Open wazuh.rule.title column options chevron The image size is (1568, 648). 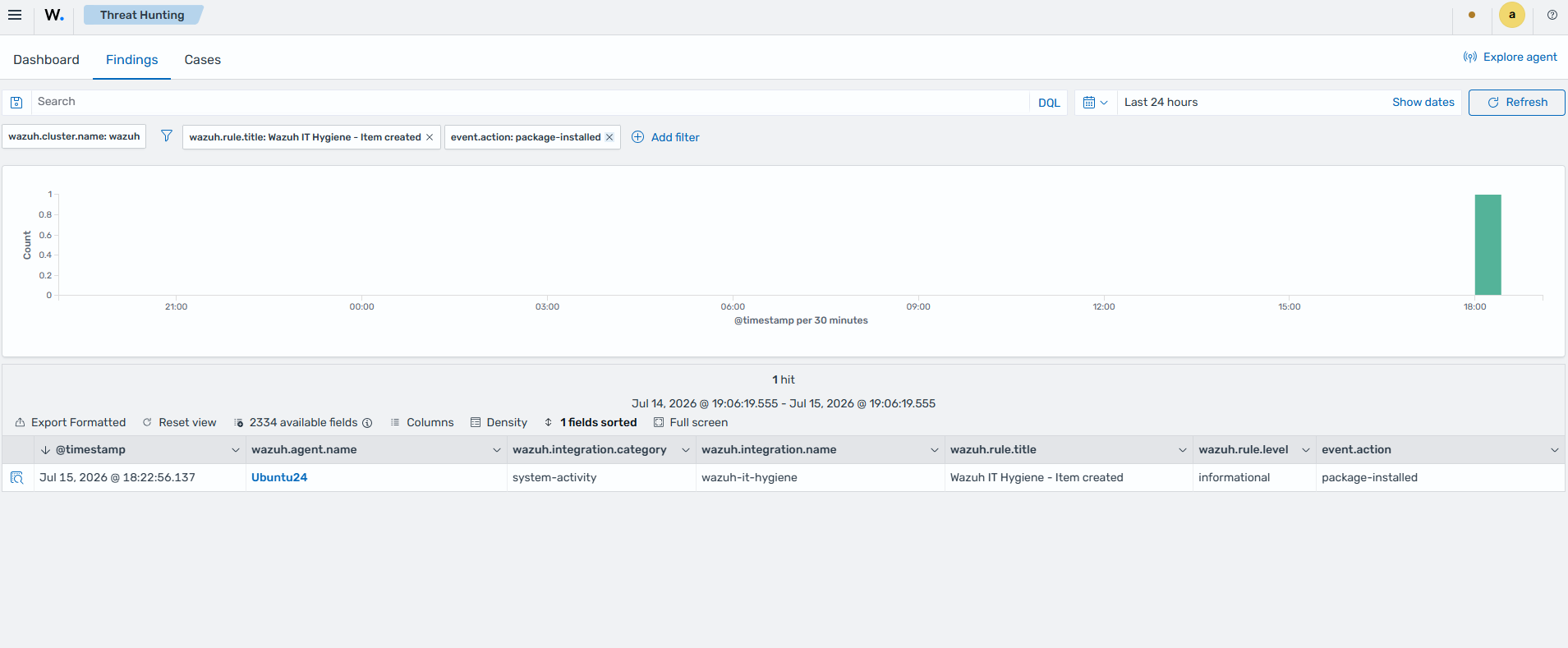point(1183,450)
